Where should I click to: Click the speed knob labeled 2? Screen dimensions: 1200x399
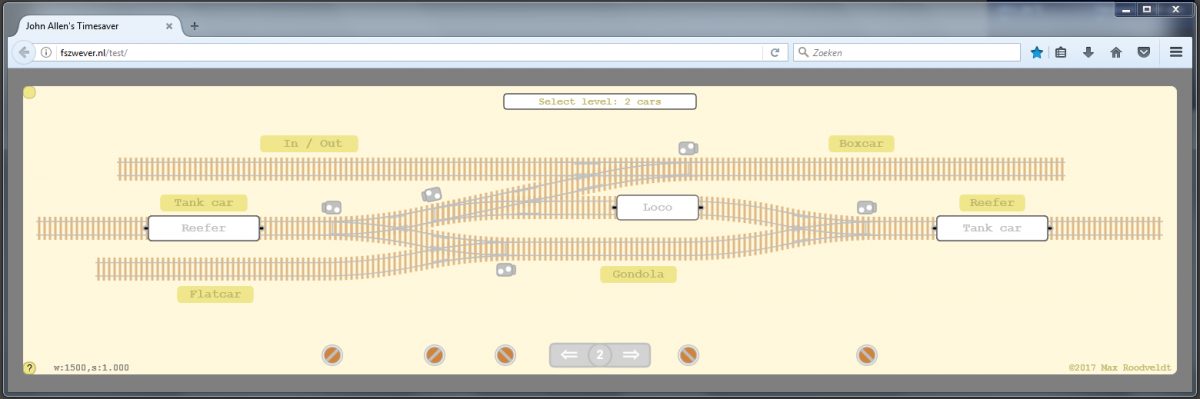[599, 355]
